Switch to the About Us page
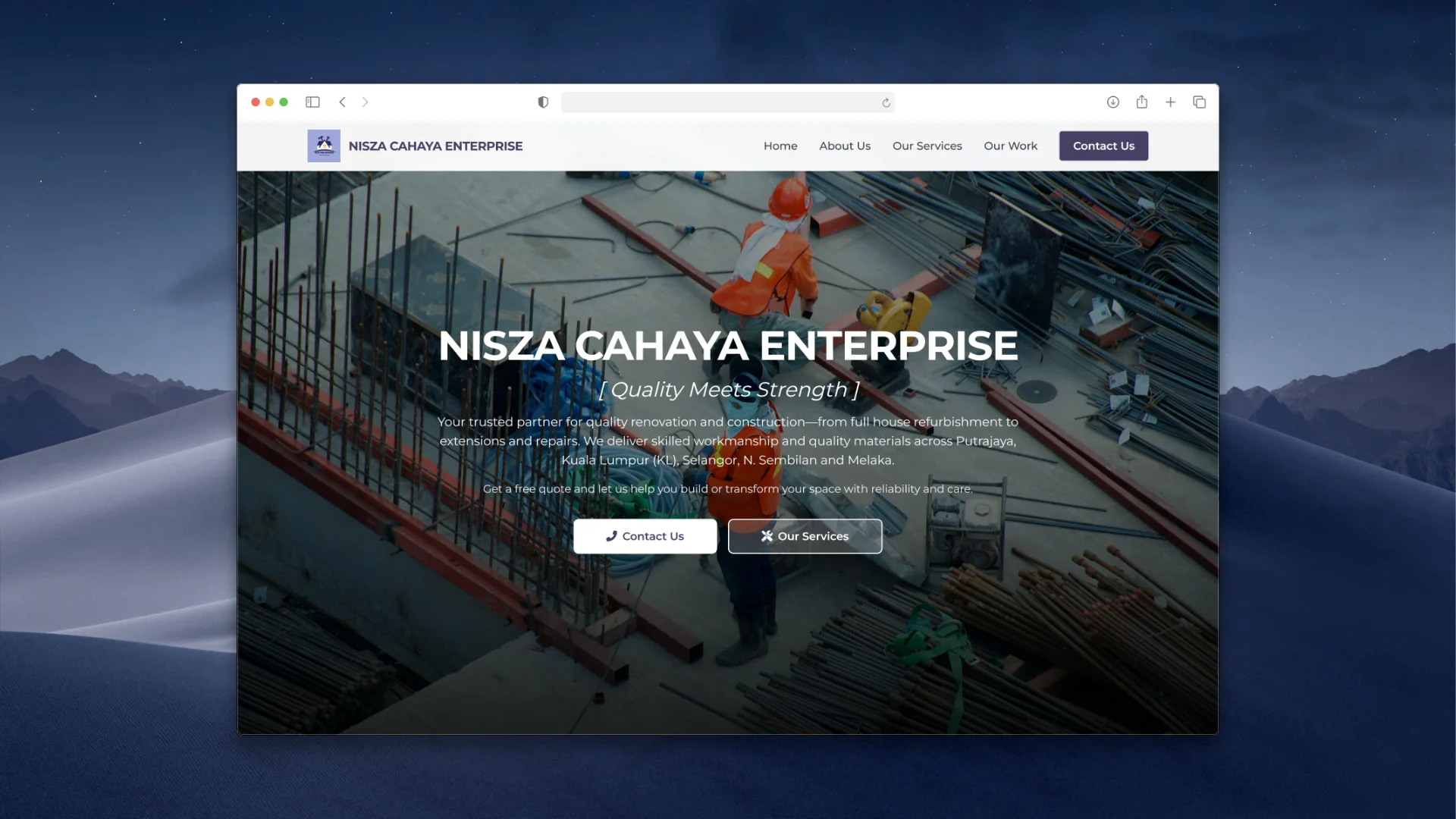This screenshot has height=819, width=1456. (845, 146)
